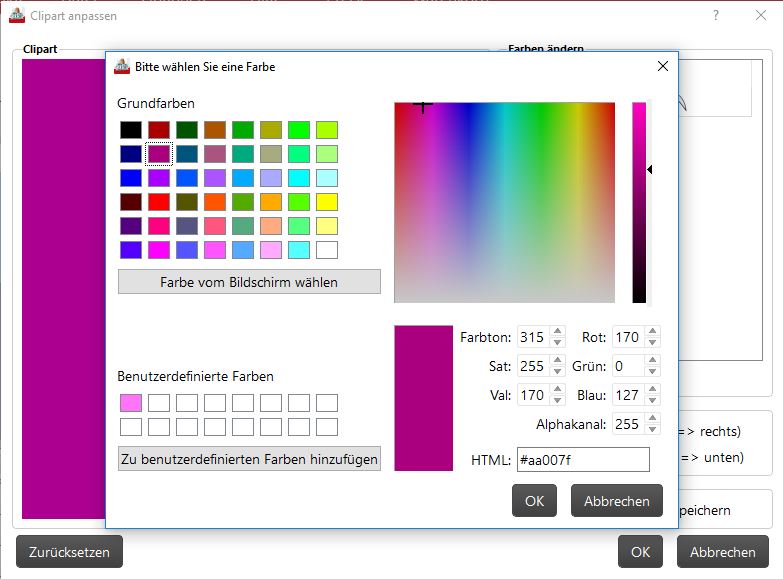Image resolution: width=783 pixels, height=579 pixels.
Task: Choose the pure red basic color swatch
Action: click(x=159, y=202)
